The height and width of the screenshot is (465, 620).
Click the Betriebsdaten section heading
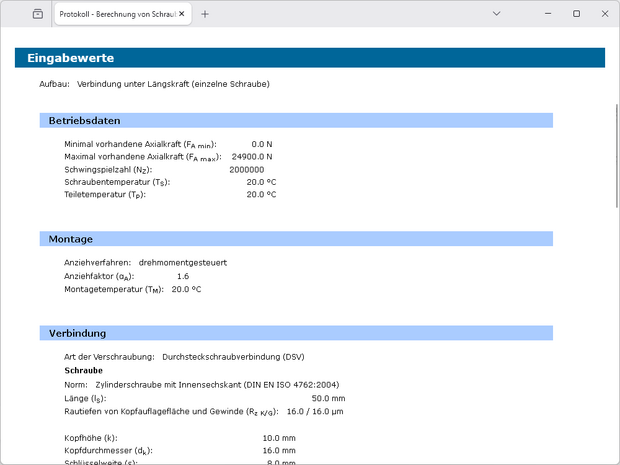click(85, 121)
